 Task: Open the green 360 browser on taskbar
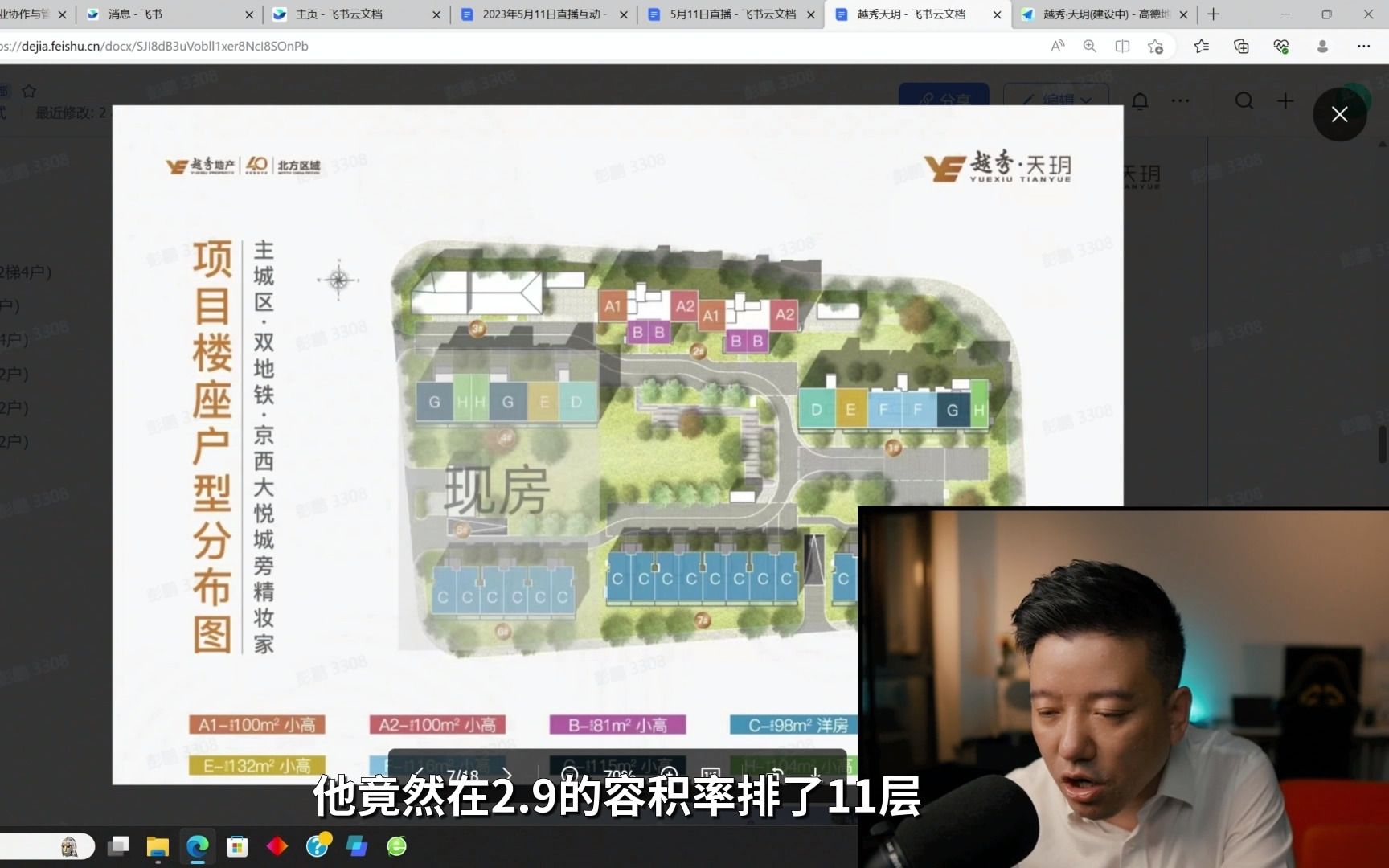coord(396,846)
